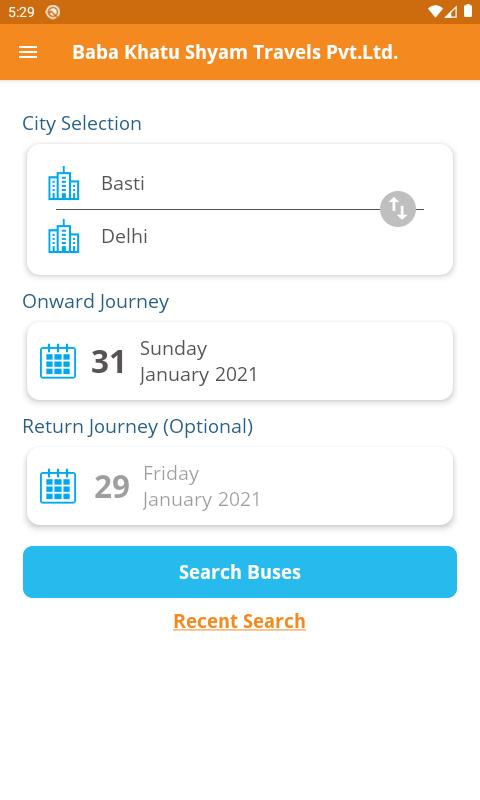Tap the cellular signal status icon

pyautogui.click(x=451, y=11)
